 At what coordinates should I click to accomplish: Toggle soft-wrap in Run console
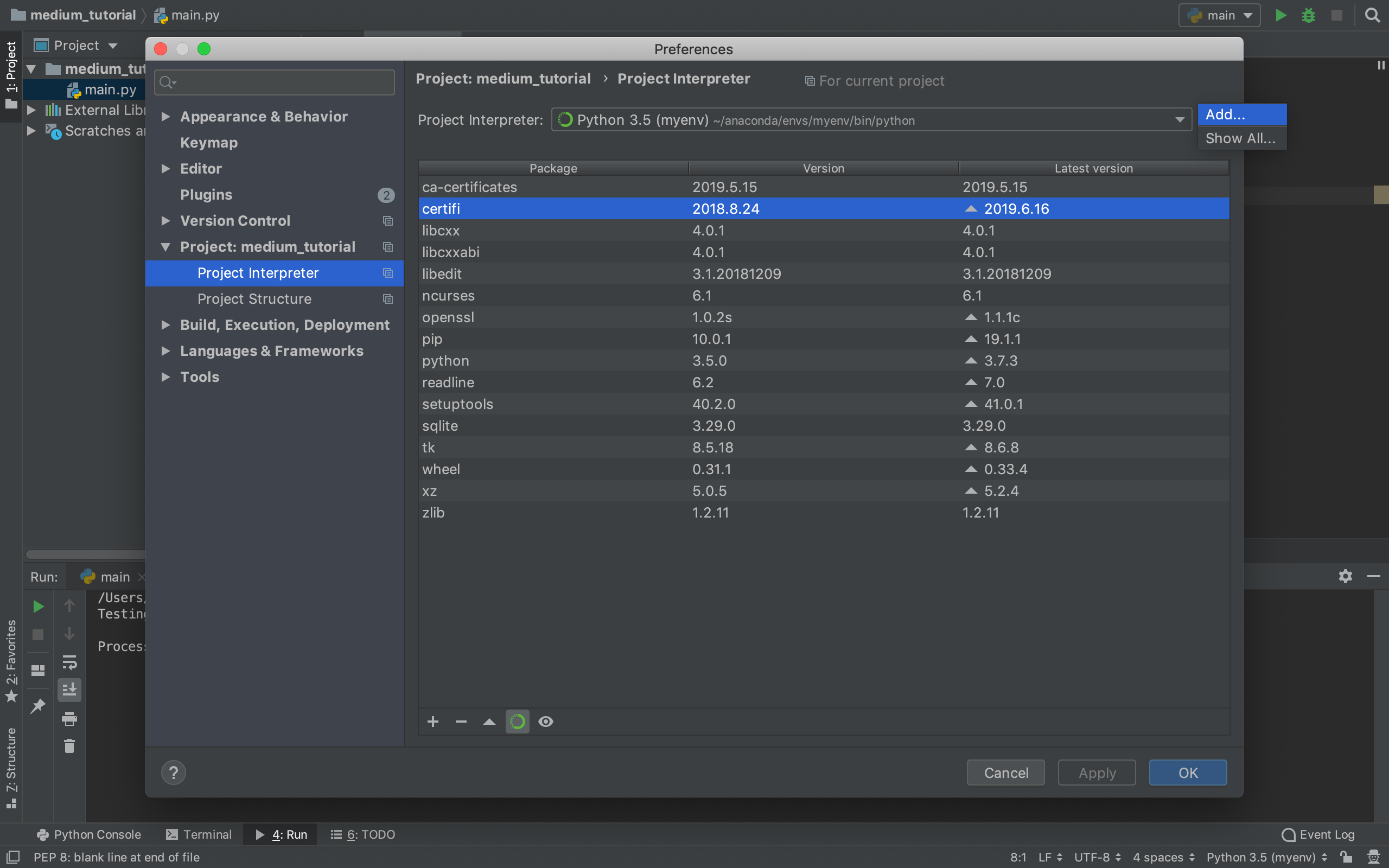tap(69, 662)
